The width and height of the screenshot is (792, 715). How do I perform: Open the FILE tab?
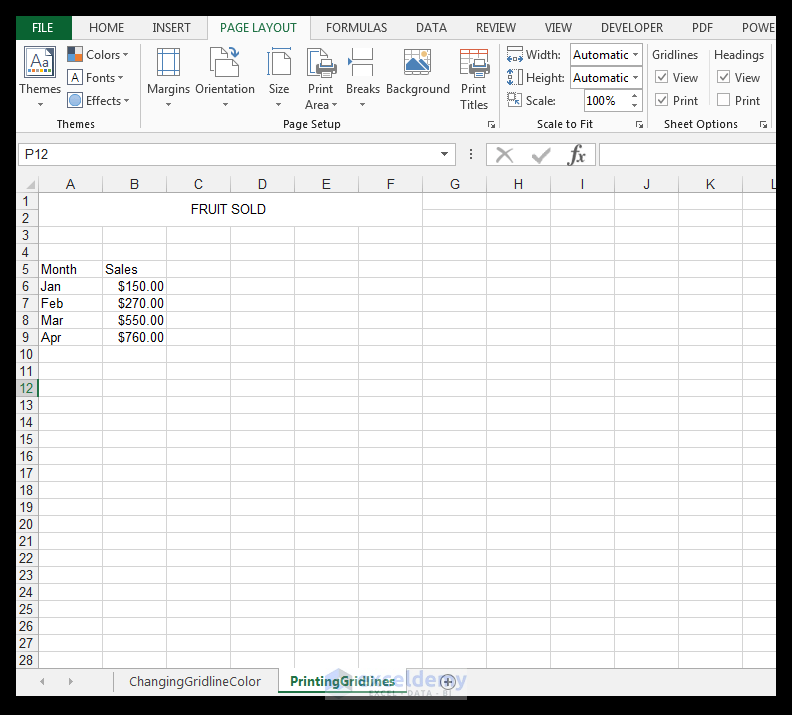[x=43, y=28]
